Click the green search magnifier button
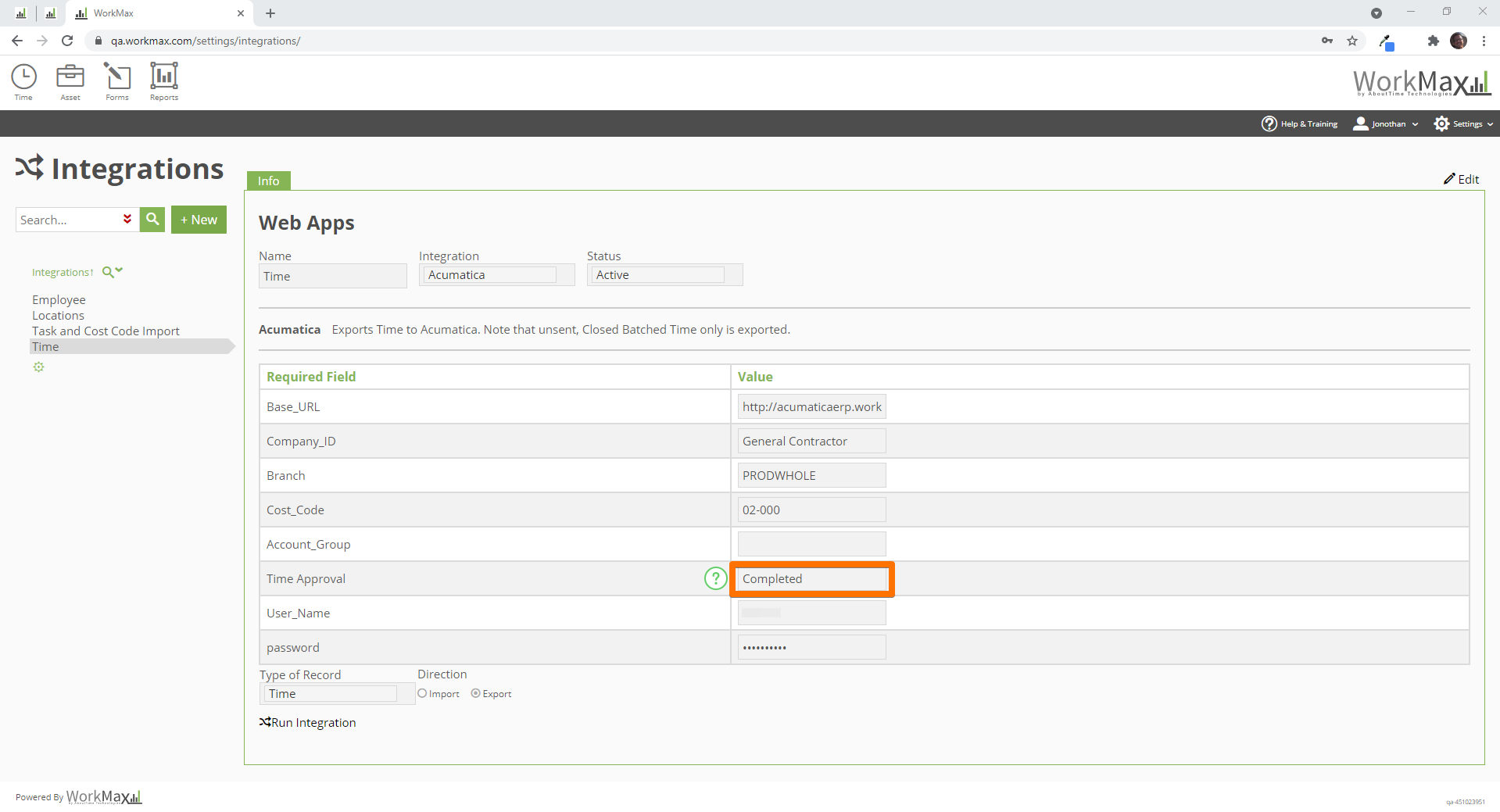 [x=152, y=220]
